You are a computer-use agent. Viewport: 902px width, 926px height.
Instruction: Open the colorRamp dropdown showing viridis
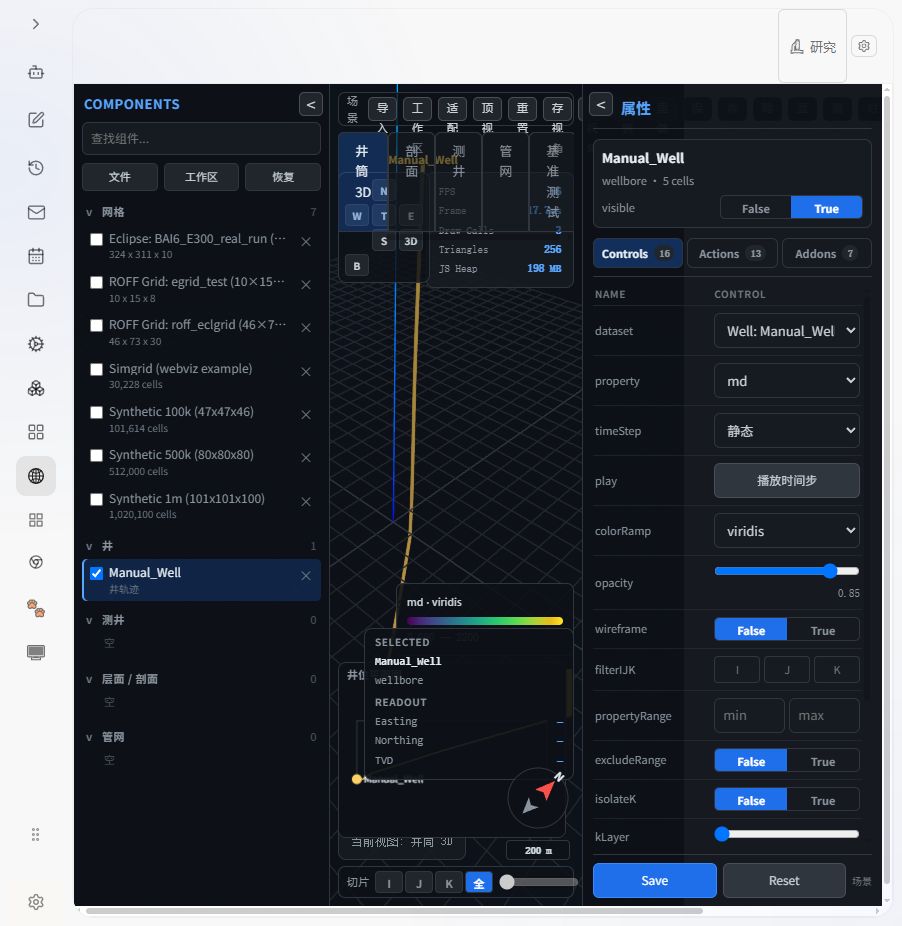[x=787, y=531]
